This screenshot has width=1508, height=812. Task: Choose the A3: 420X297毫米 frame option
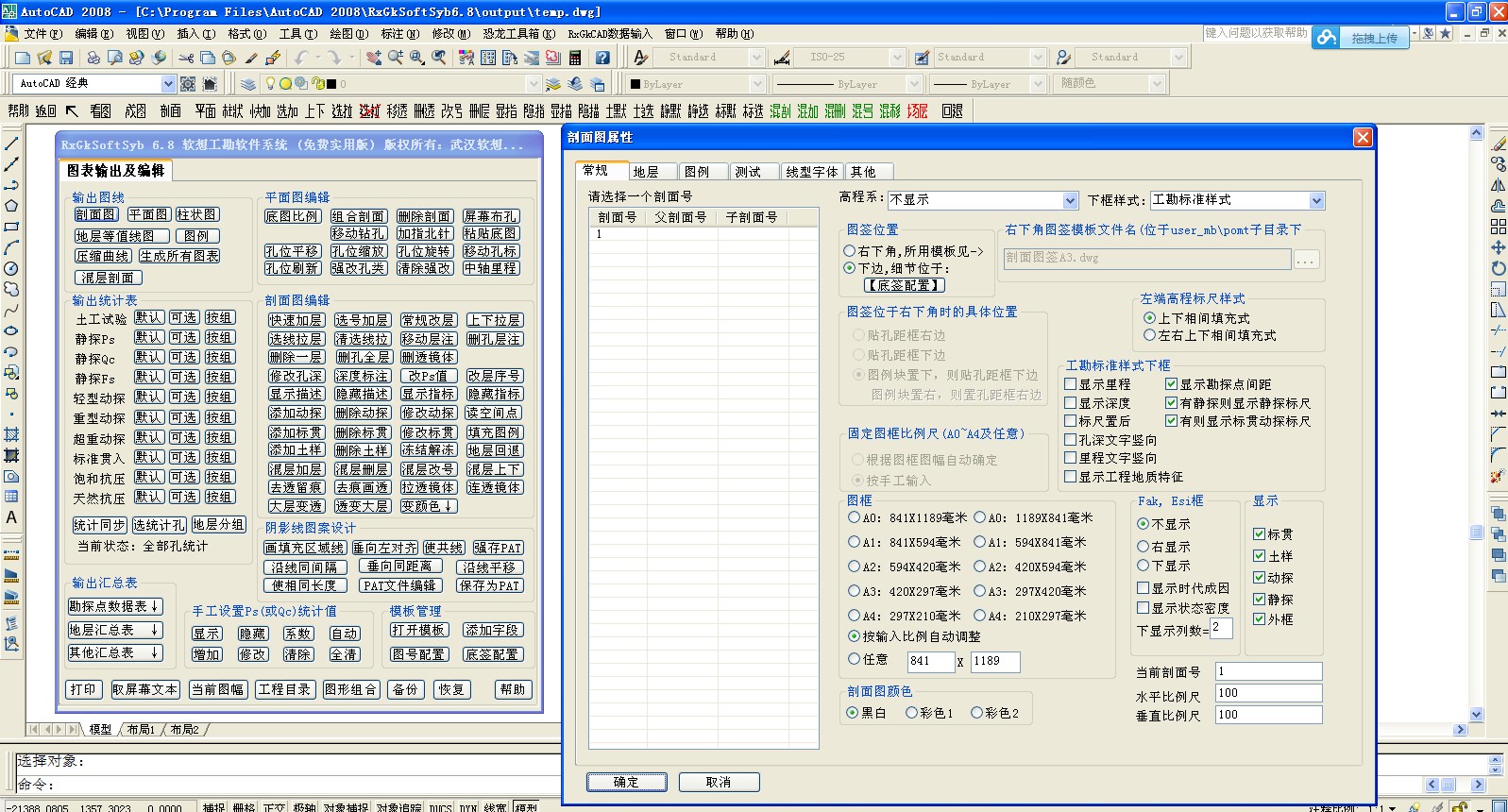[854, 591]
